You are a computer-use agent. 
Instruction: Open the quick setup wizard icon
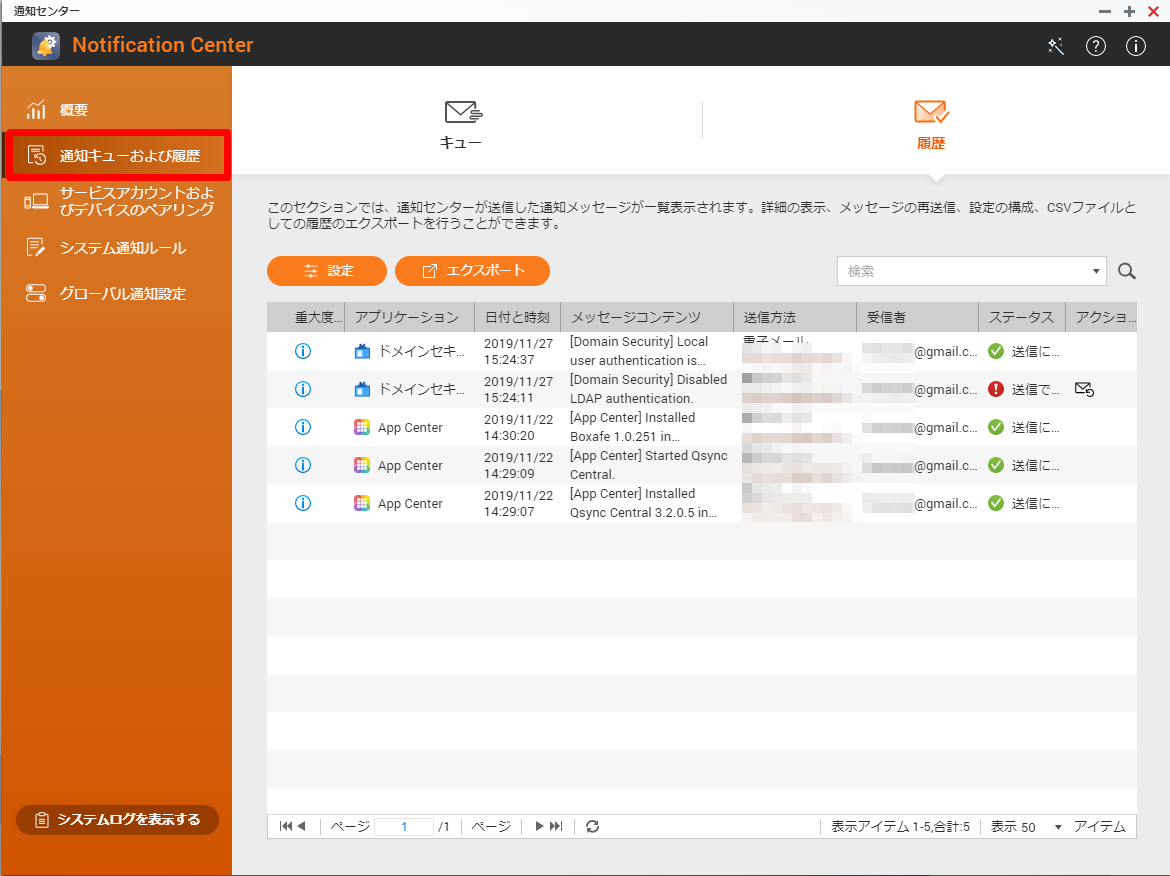pyautogui.click(x=1056, y=46)
